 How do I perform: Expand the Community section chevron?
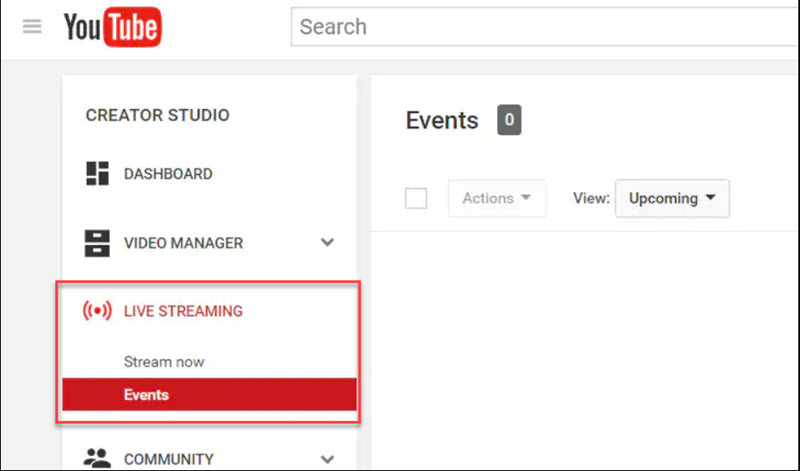327,459
